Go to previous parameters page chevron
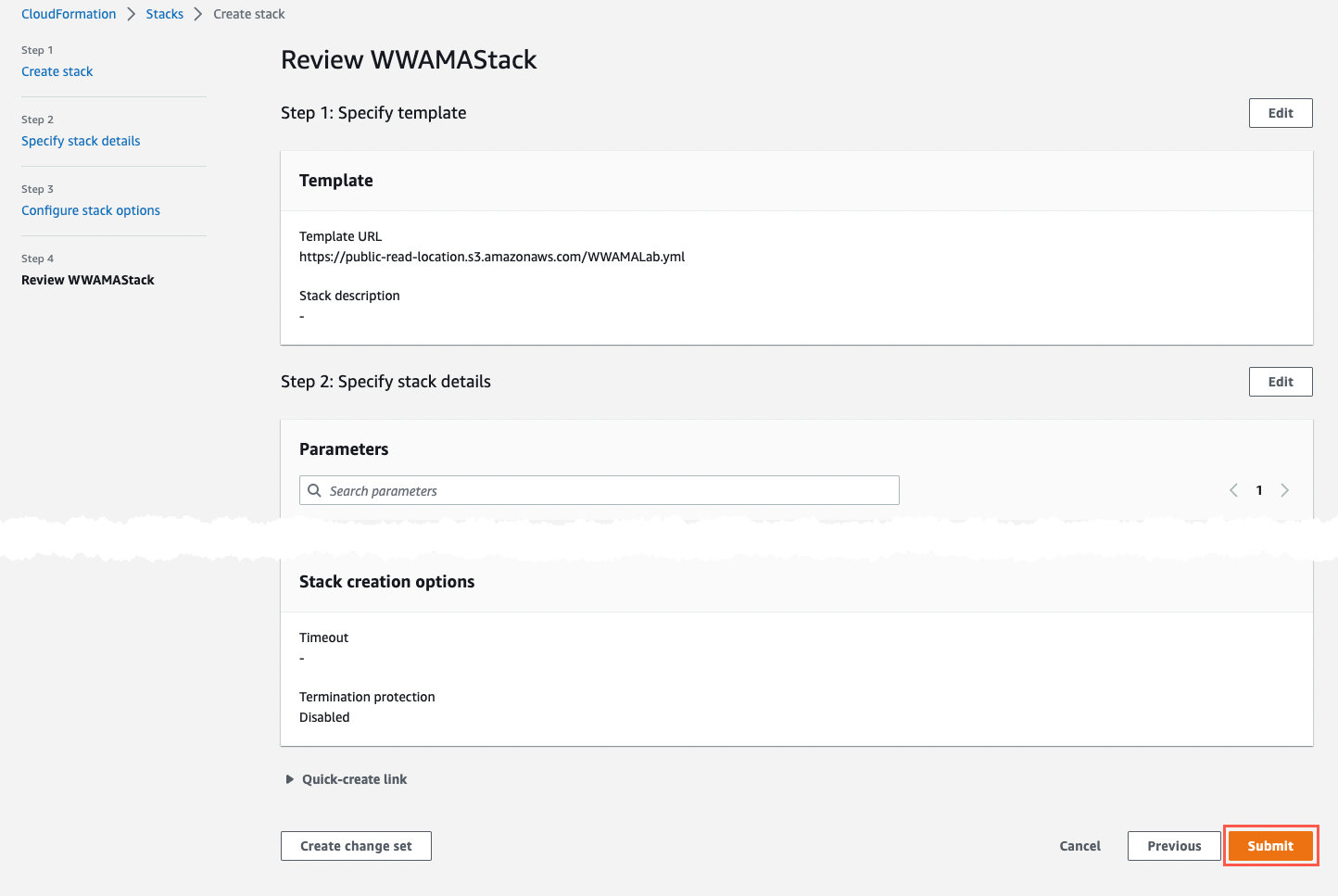This screenshot has width=1338, height=896. point(1233,490)
